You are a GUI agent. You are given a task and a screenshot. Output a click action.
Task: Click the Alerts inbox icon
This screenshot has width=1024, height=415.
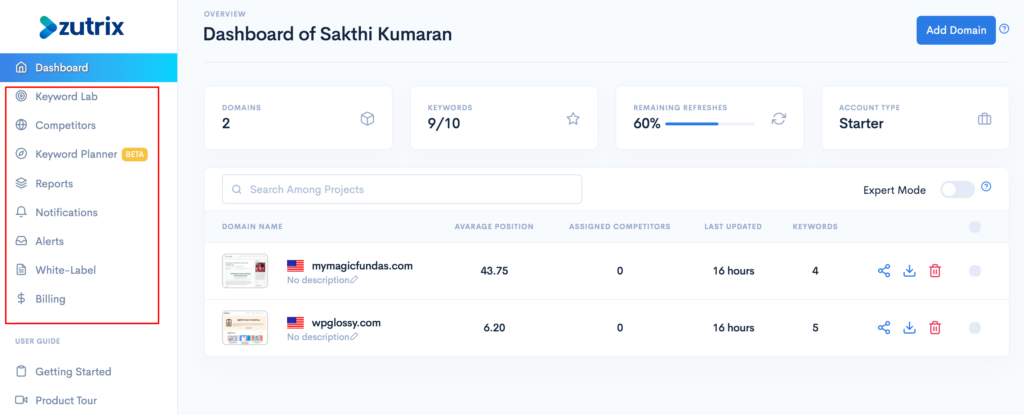click(x=22, y=241)
